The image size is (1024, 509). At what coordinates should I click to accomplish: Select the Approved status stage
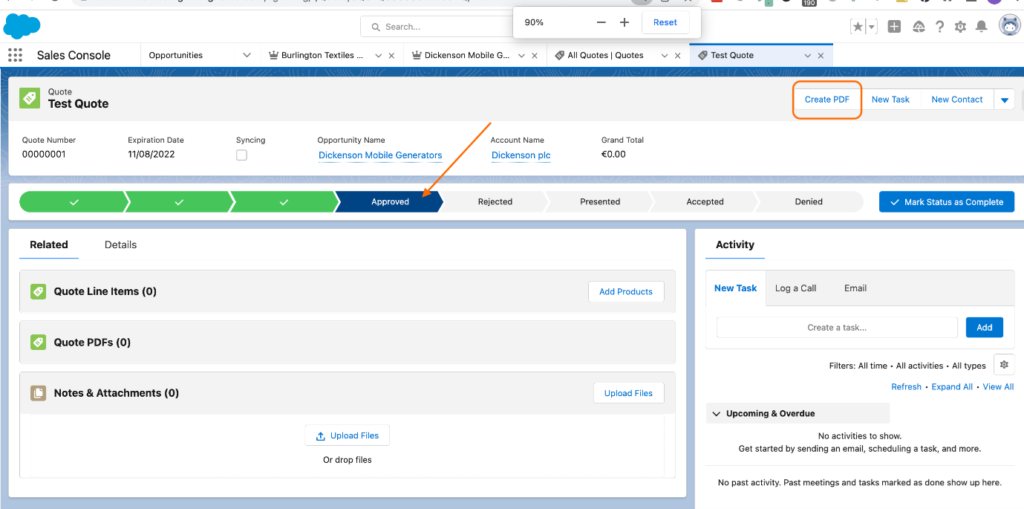pos(390,202)
